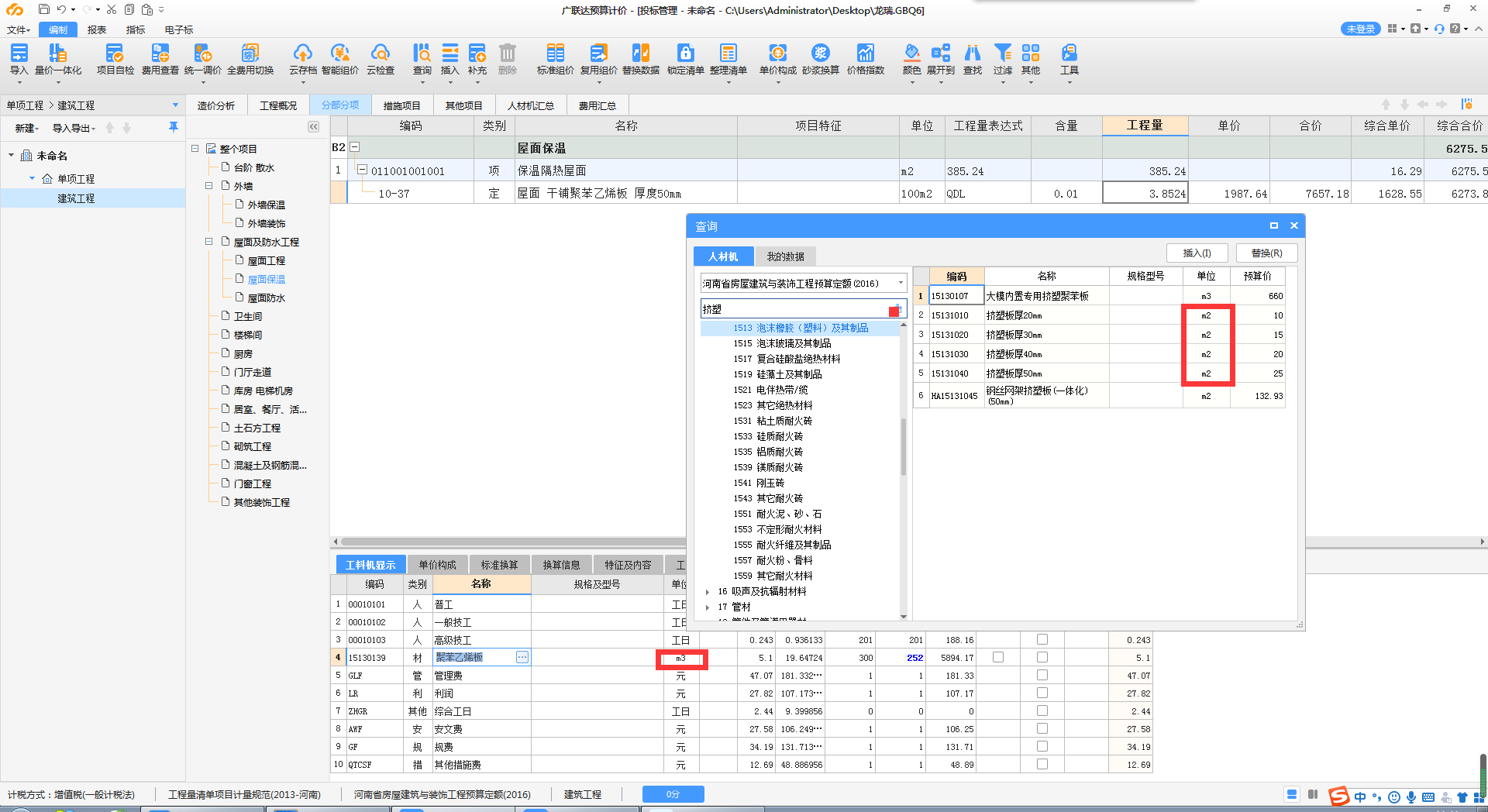Click 展开到 expand-to icon
1488x812 pixels.
940,59
